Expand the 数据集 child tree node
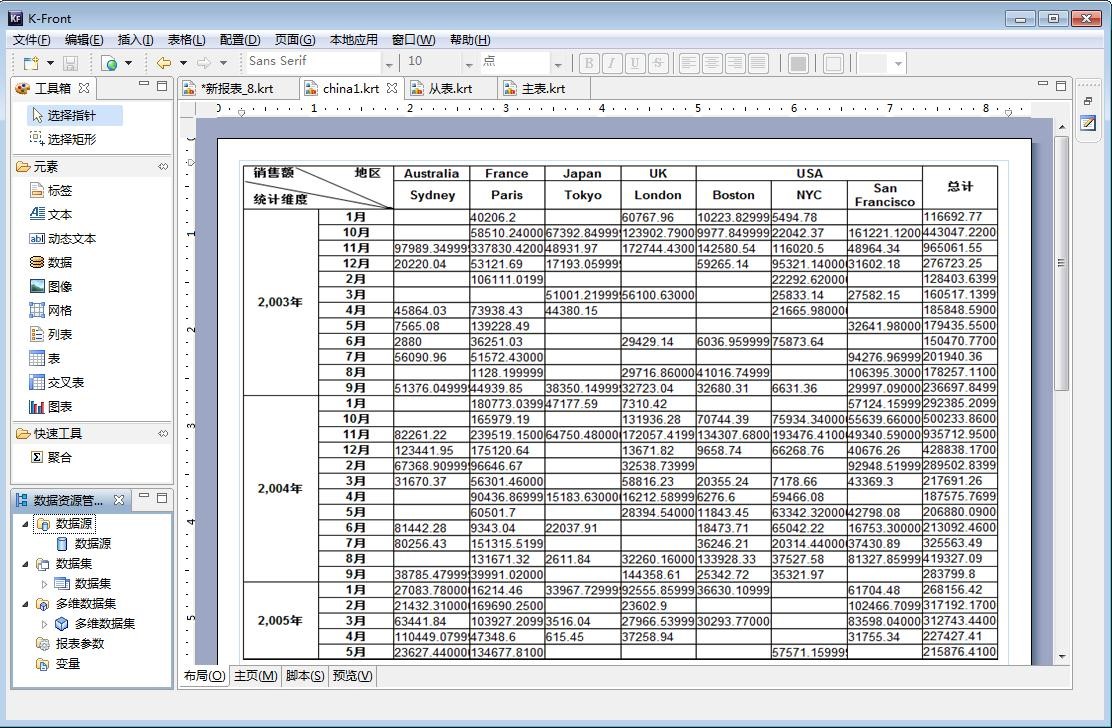This screenshot has width=1112, height=728. click(x=44, y=583)
